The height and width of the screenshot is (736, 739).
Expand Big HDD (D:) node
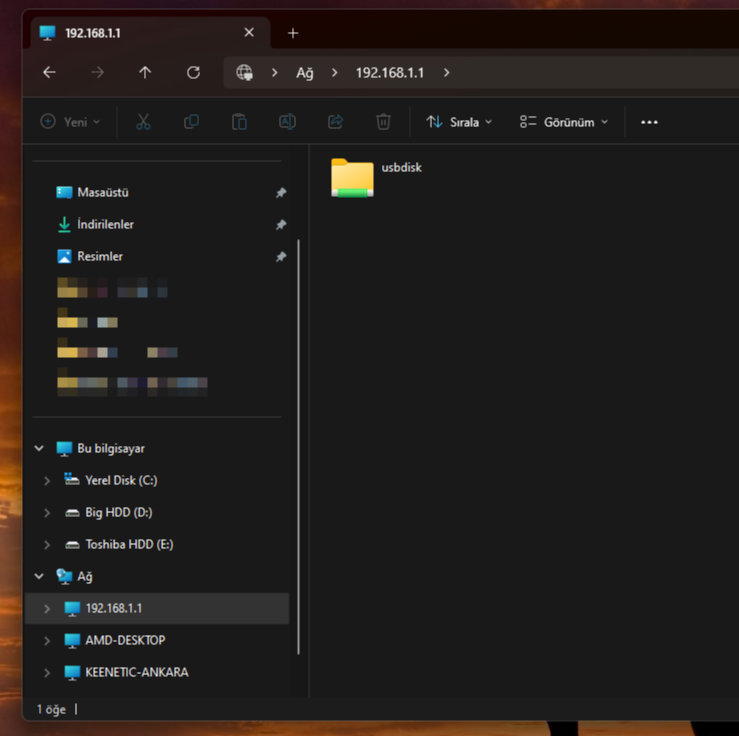coord(47,513)
